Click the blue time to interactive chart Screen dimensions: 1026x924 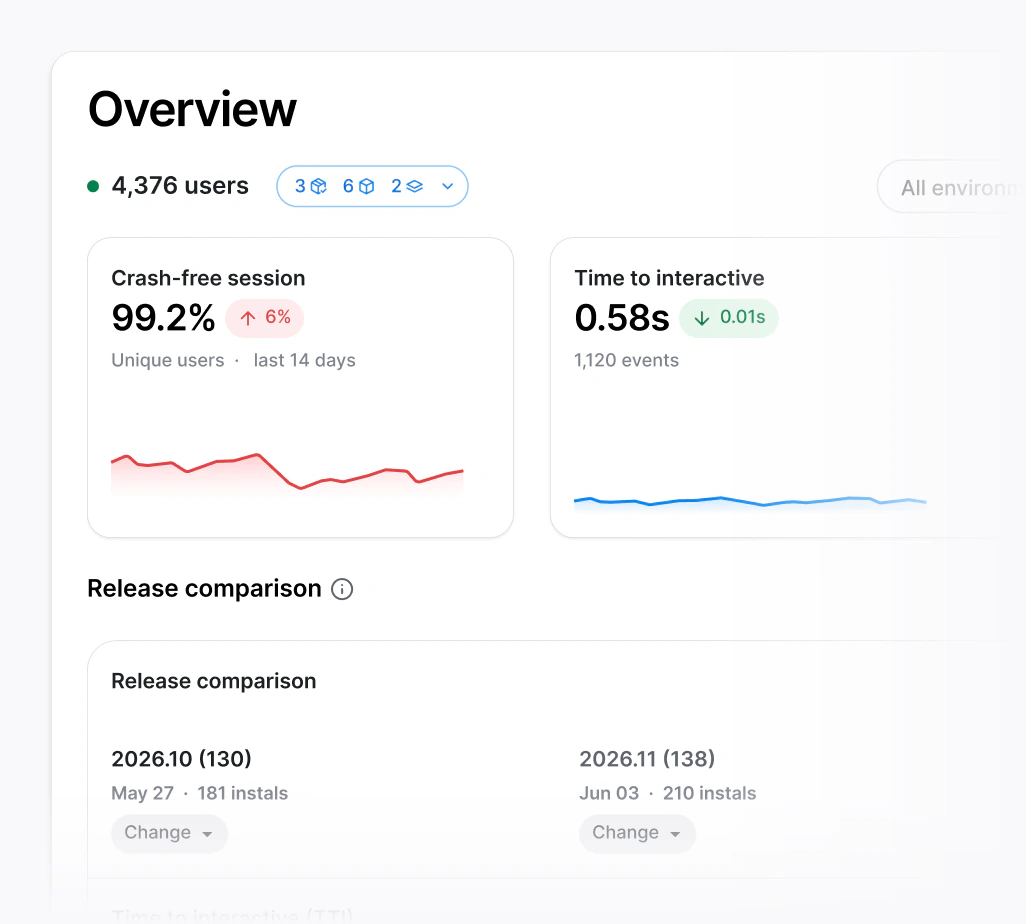click(x=750, y=503)
